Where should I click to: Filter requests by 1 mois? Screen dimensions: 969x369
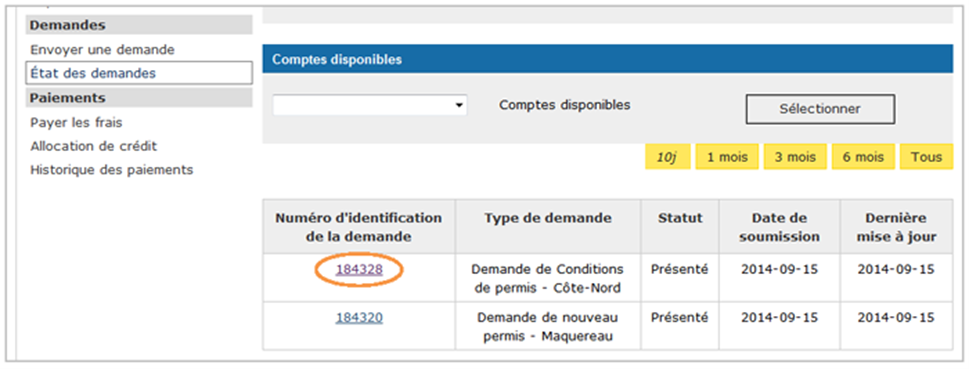click(727, 157)
